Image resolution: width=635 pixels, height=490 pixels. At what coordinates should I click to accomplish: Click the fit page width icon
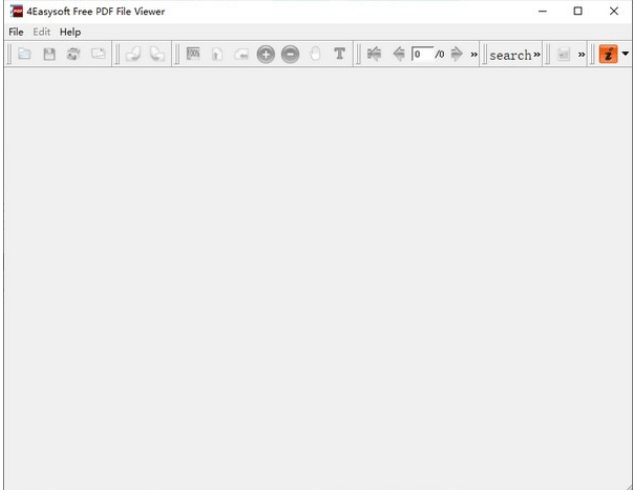(241, 54)
